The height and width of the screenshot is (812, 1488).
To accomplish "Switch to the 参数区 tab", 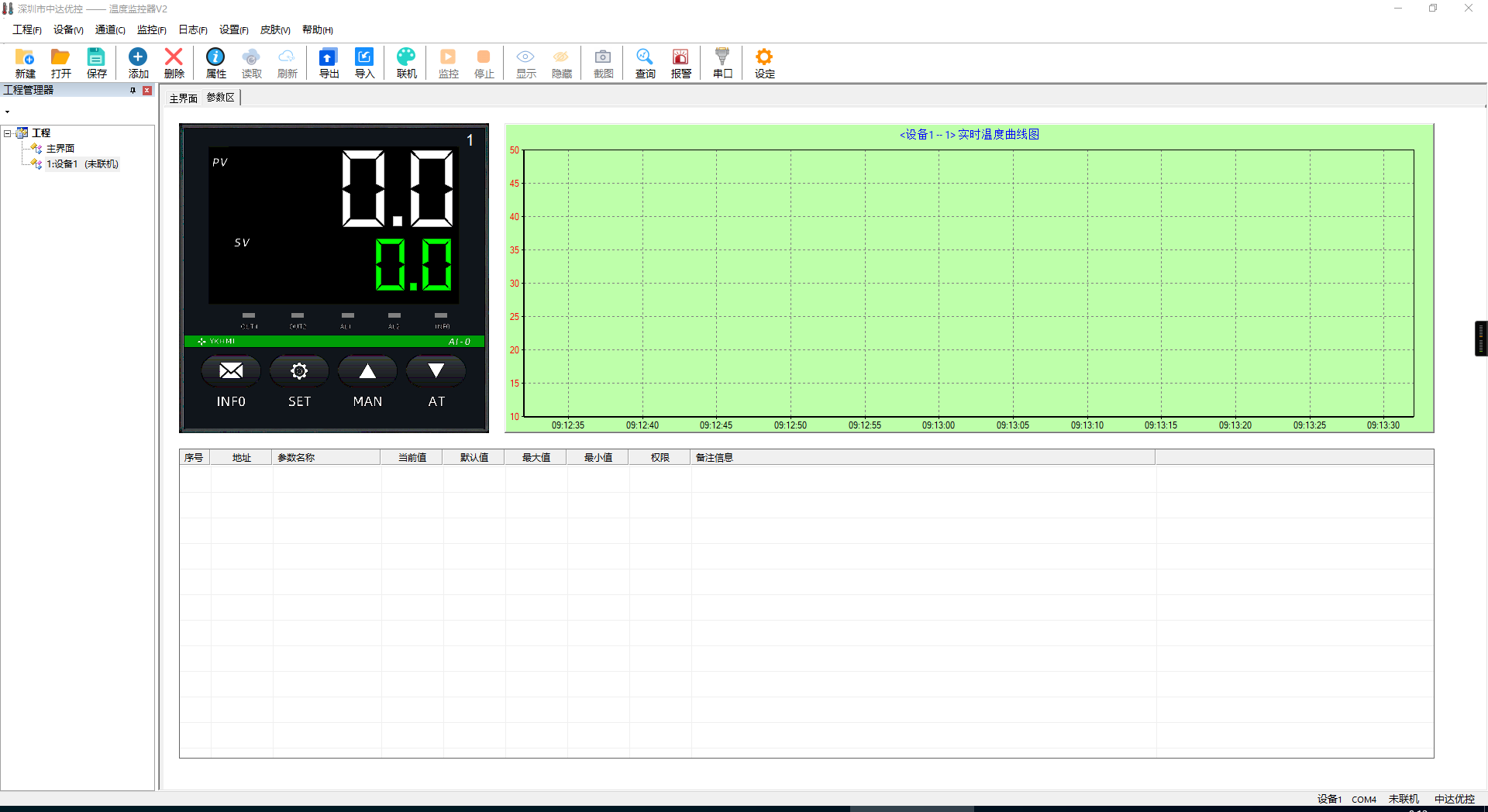I will (220, 98).
